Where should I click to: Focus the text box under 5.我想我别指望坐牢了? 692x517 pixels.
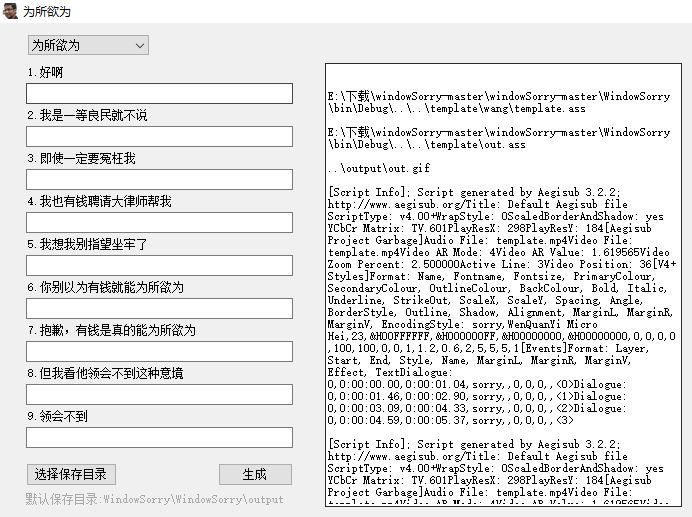pyautogui.click(x=159, y=265)
